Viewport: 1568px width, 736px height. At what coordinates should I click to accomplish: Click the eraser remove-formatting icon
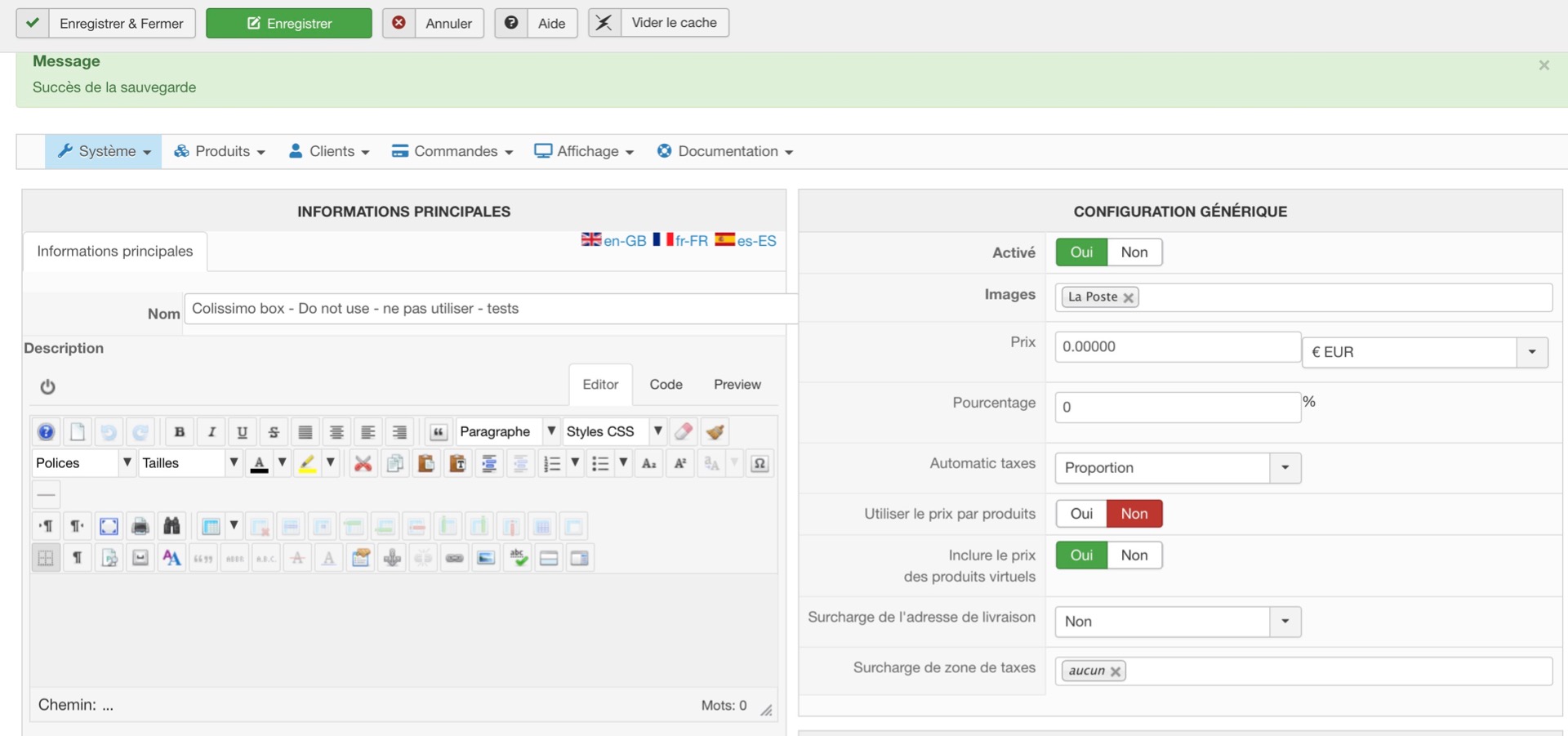(x=684, y=432)
